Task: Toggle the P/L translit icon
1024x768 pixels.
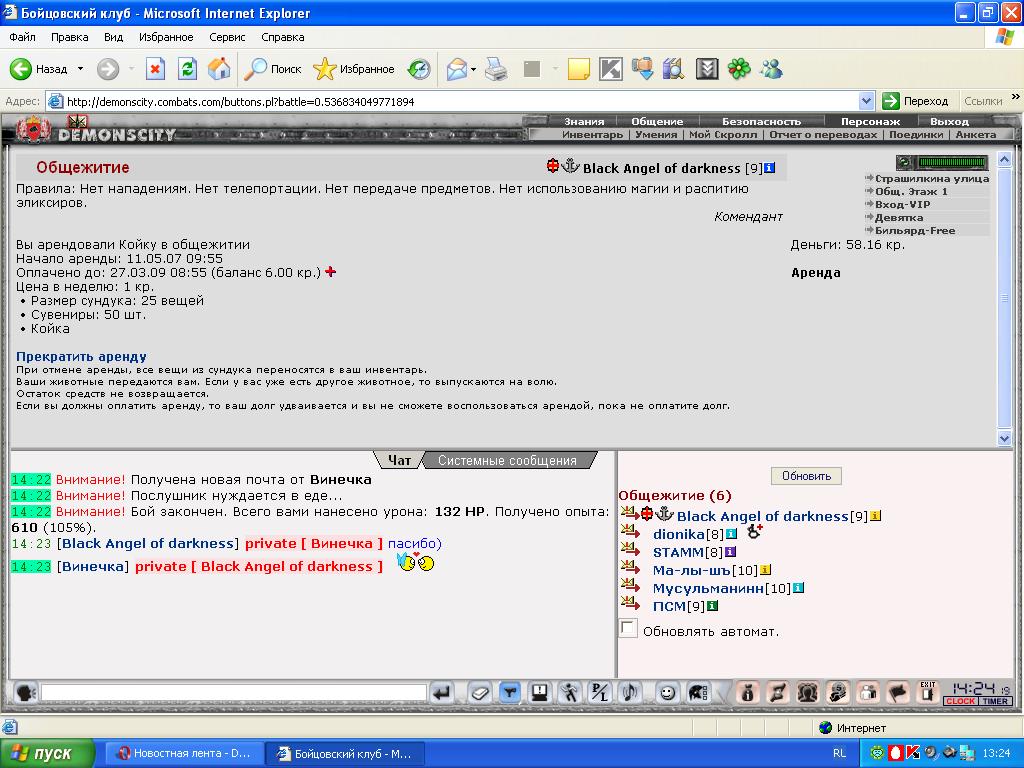Action: tap(600, 692)
